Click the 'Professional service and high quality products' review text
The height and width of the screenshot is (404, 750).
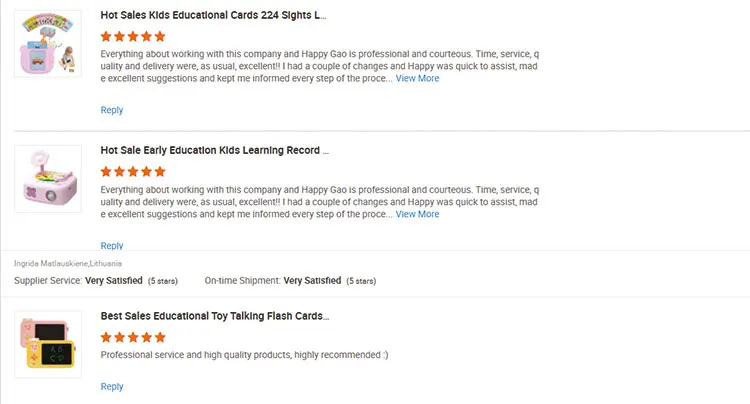point(244,355)
